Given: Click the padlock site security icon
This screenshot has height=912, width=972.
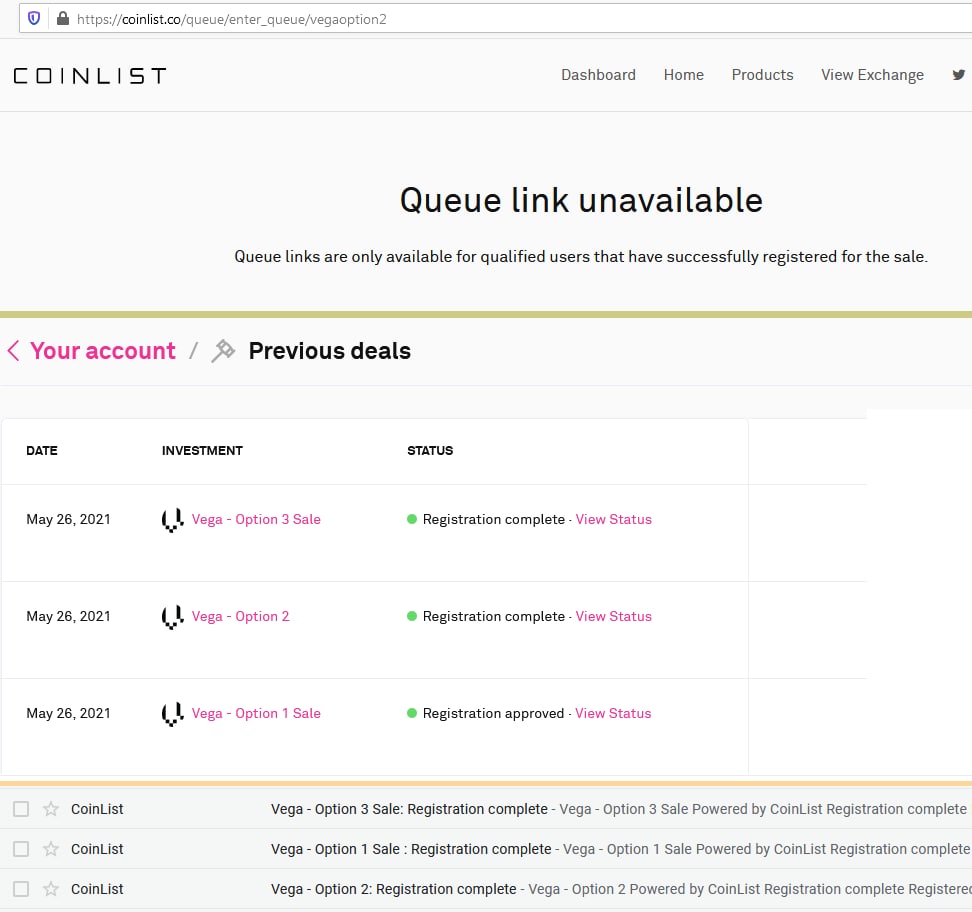Looking at the screenshot, I should pyautogui.click(x=63, y=19).
